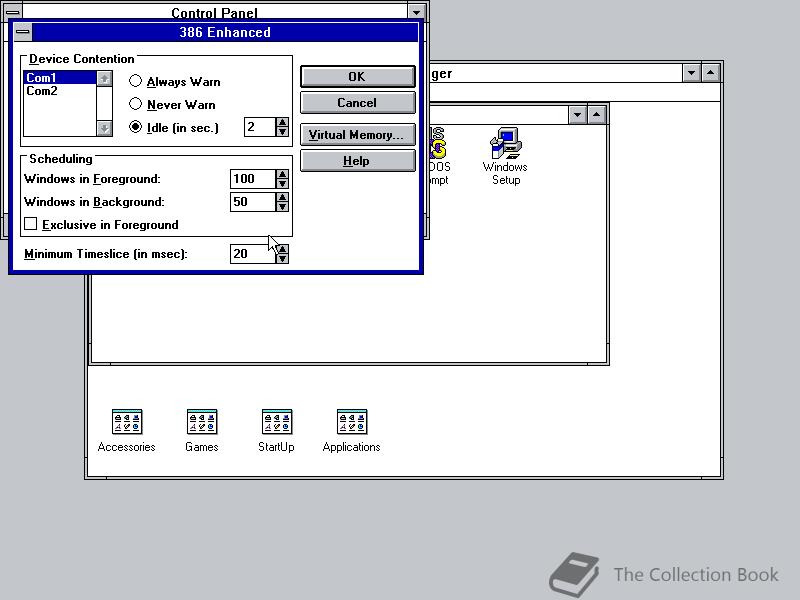Decrease Windows in Foreground value
800x600 pixels.
point(282,184)
